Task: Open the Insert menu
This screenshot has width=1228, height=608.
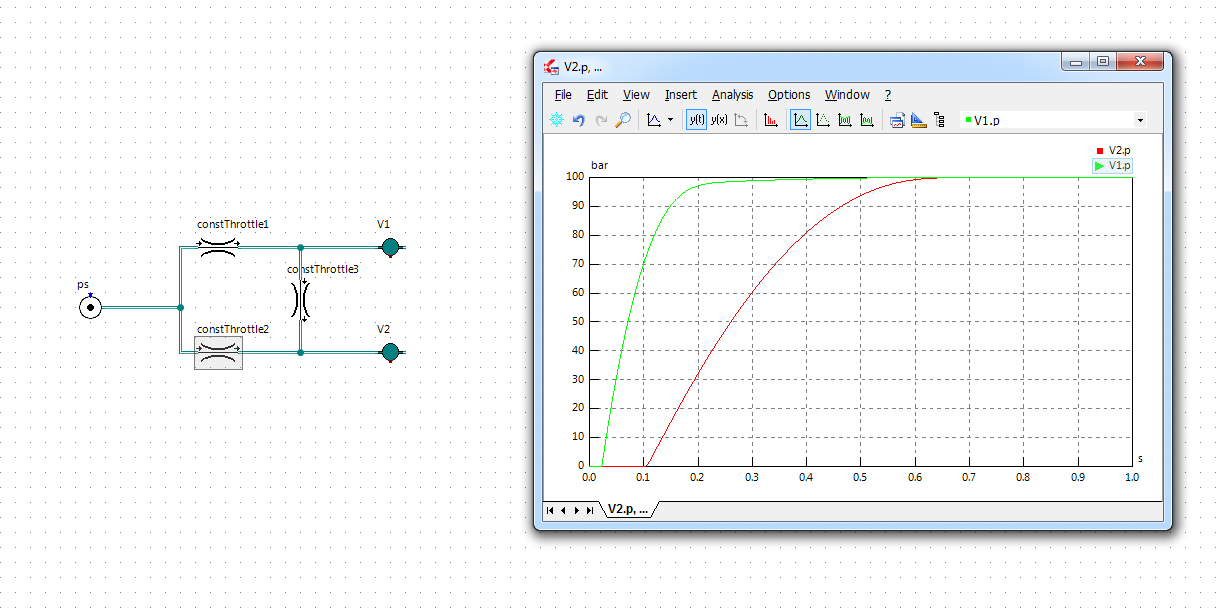Action: [681, 95]
